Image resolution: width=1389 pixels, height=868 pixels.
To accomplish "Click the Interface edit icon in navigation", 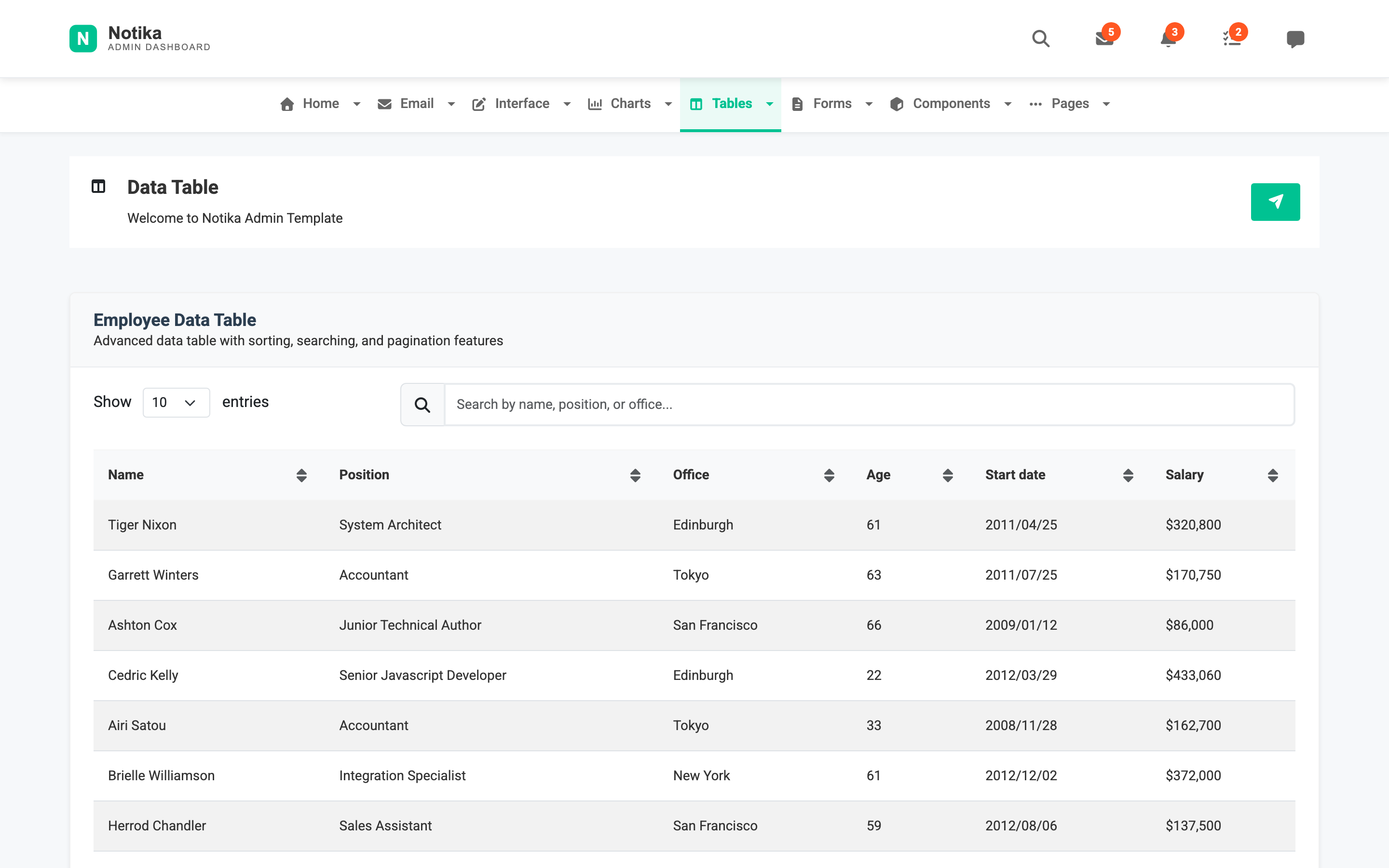I will 479,104.
